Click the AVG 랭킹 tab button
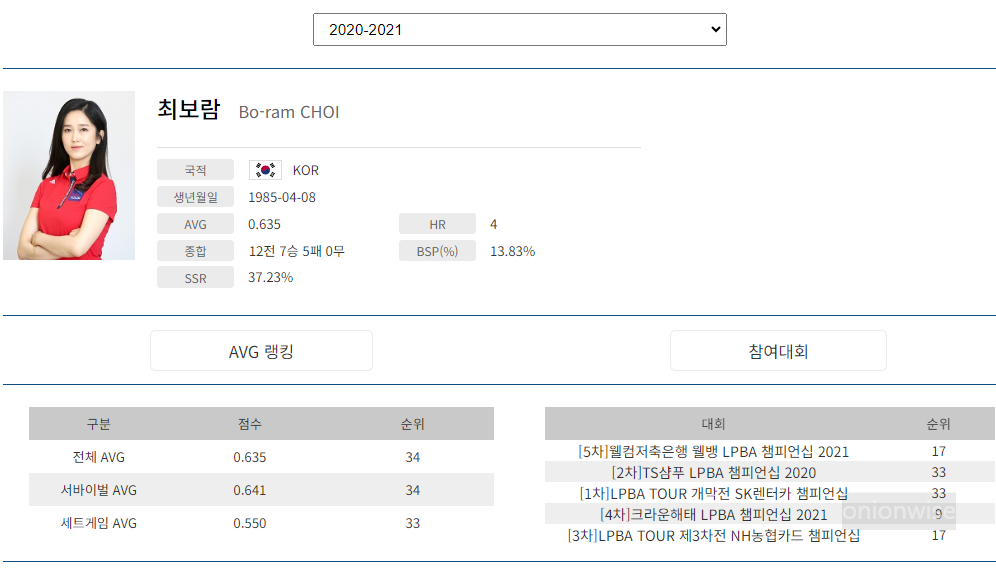The image size is (996, 570). (261, 351)
